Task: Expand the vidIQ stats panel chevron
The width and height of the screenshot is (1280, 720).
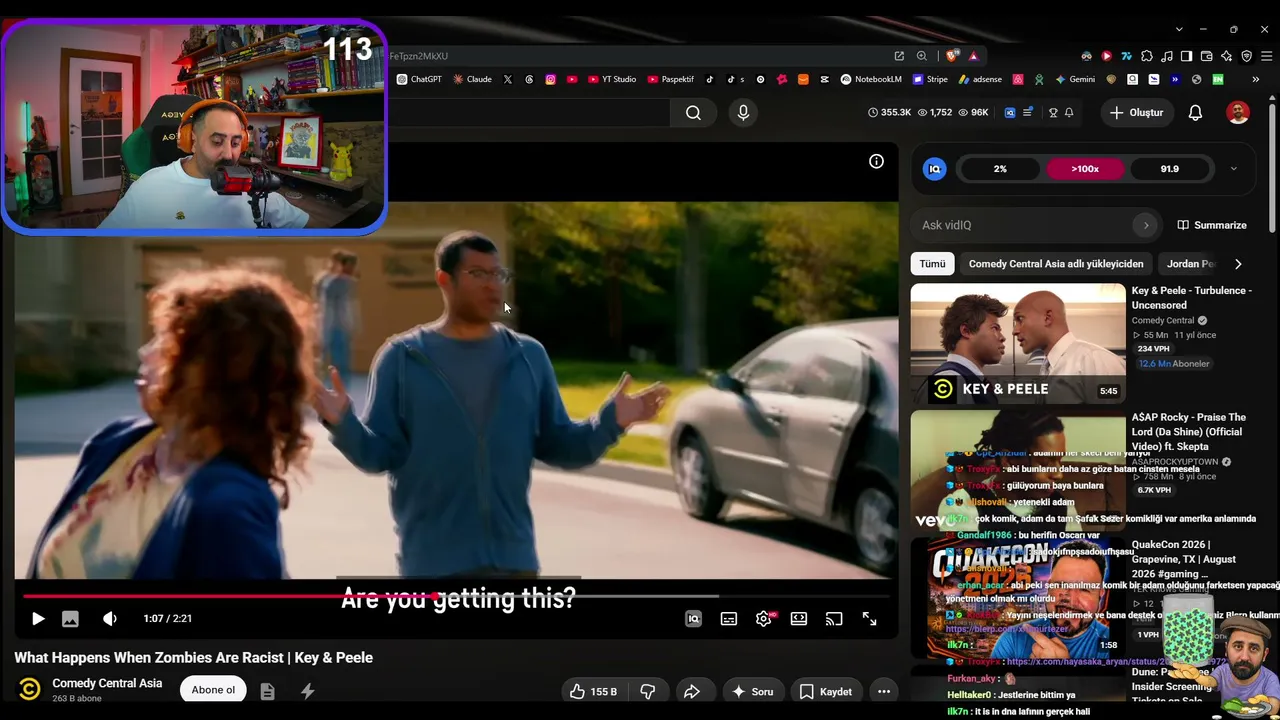Action: tap(1233, 169)
